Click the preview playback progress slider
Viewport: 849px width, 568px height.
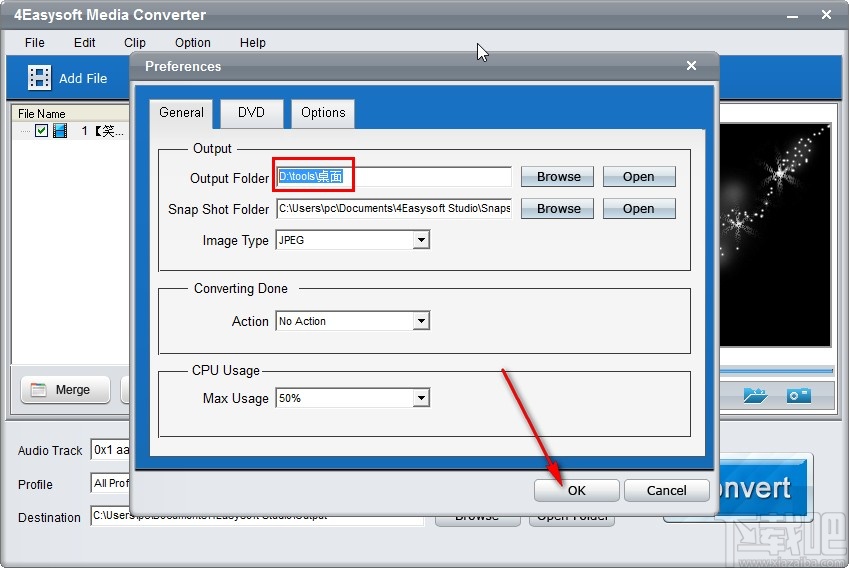776,371
